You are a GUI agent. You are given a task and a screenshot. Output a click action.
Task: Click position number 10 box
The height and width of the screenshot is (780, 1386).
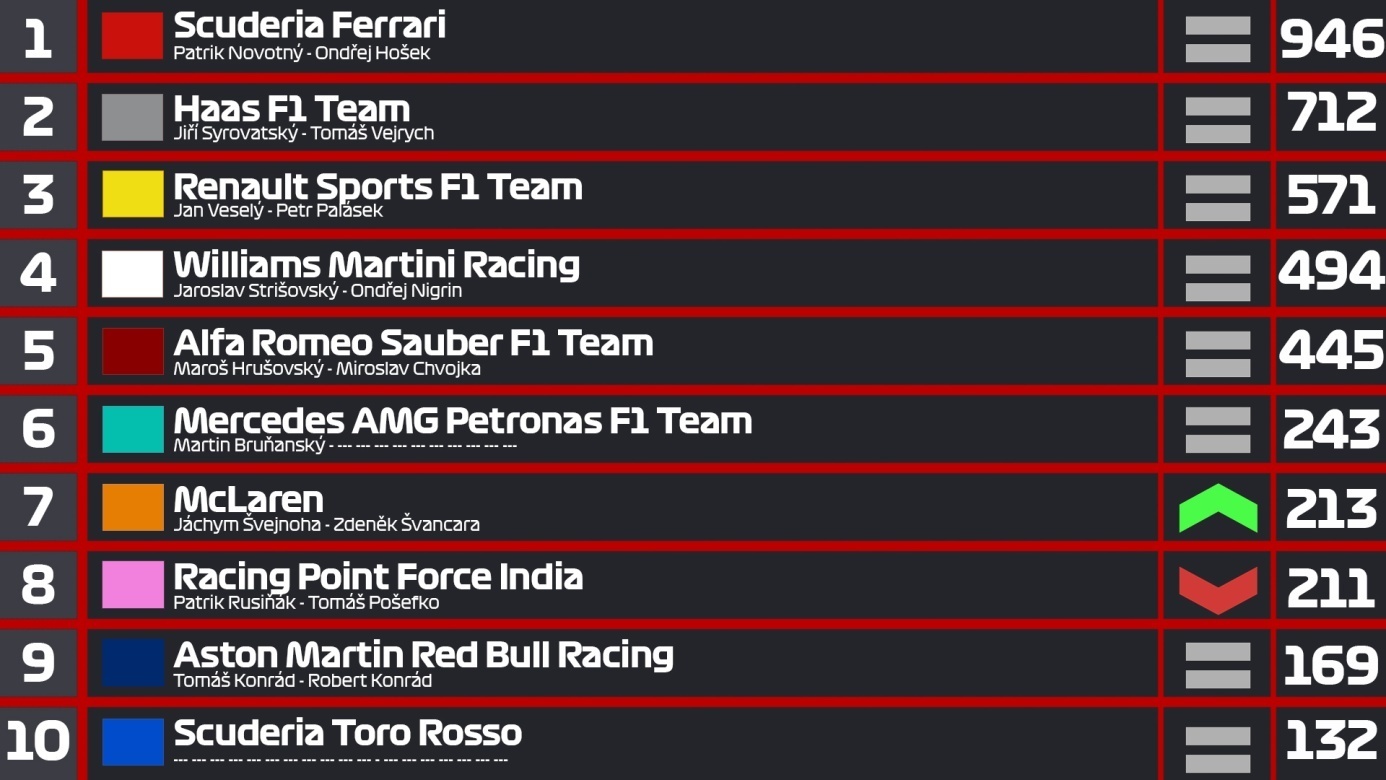tap(38, 743)
